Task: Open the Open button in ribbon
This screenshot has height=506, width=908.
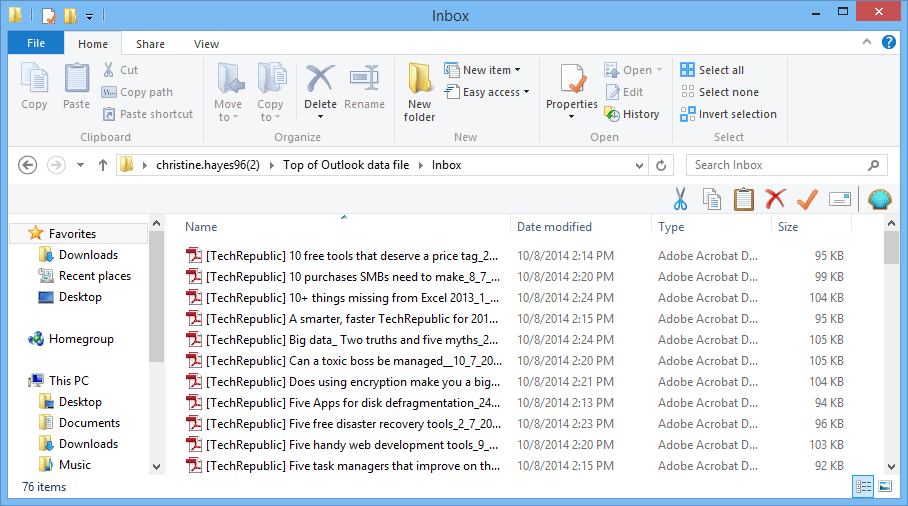Action: pos(632,70)
